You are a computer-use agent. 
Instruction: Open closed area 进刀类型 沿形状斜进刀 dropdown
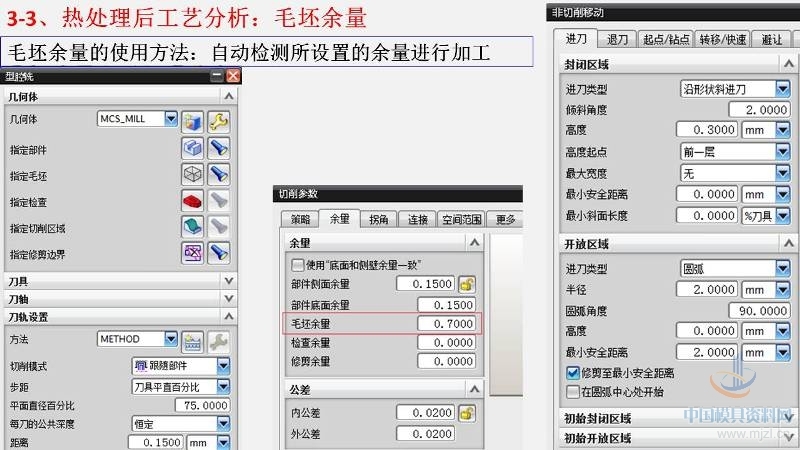783,89
